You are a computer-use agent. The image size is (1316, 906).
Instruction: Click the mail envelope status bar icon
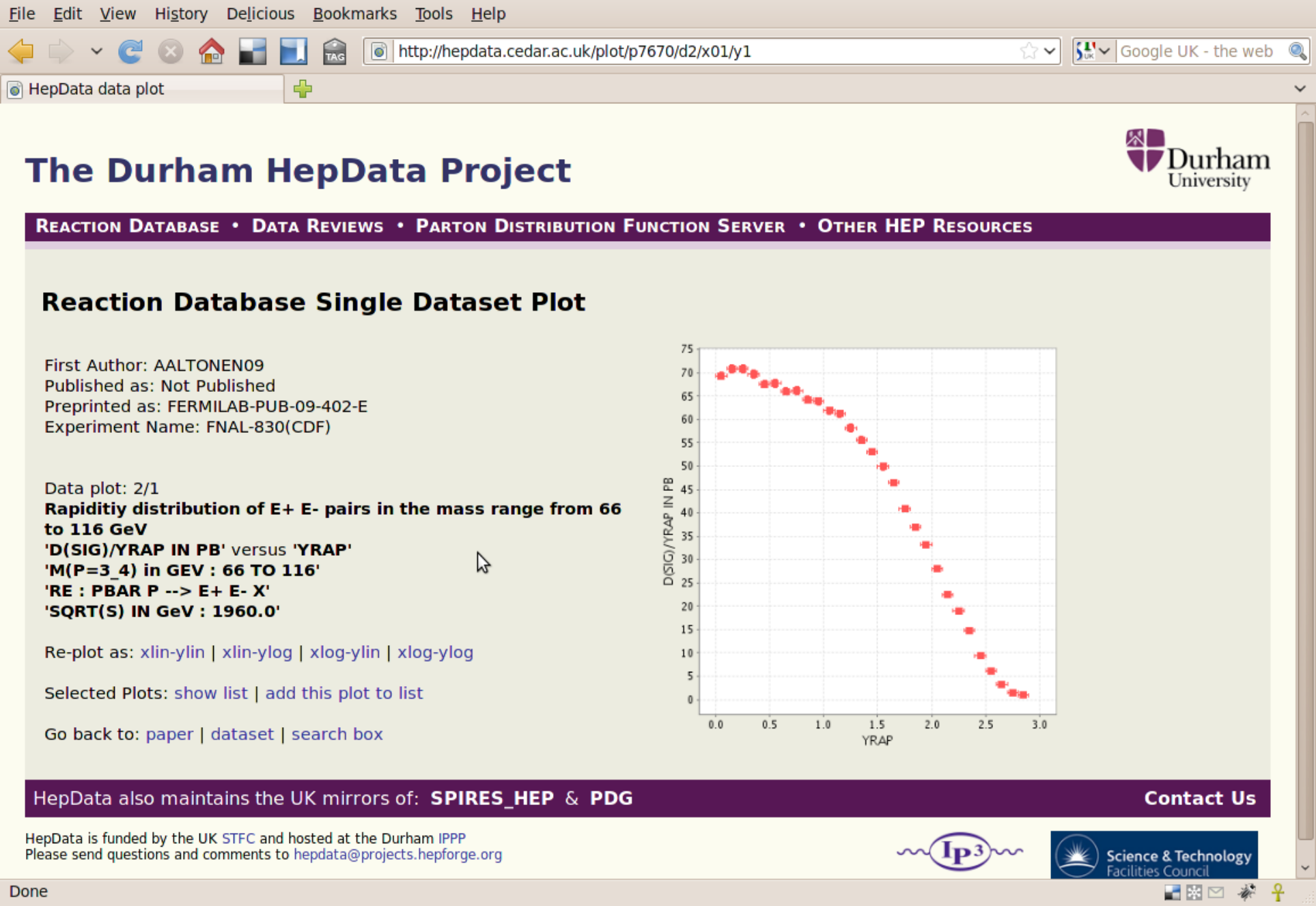pyautogui.click(x=1216, y=892)
